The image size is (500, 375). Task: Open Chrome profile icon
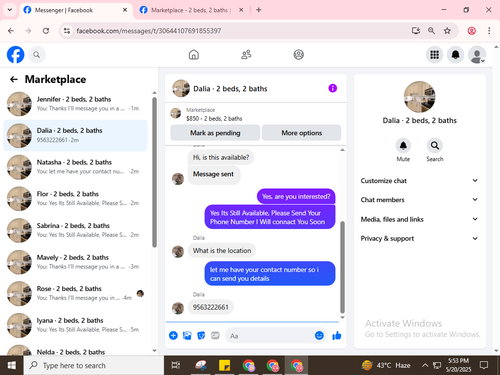(x=471, y=31)
